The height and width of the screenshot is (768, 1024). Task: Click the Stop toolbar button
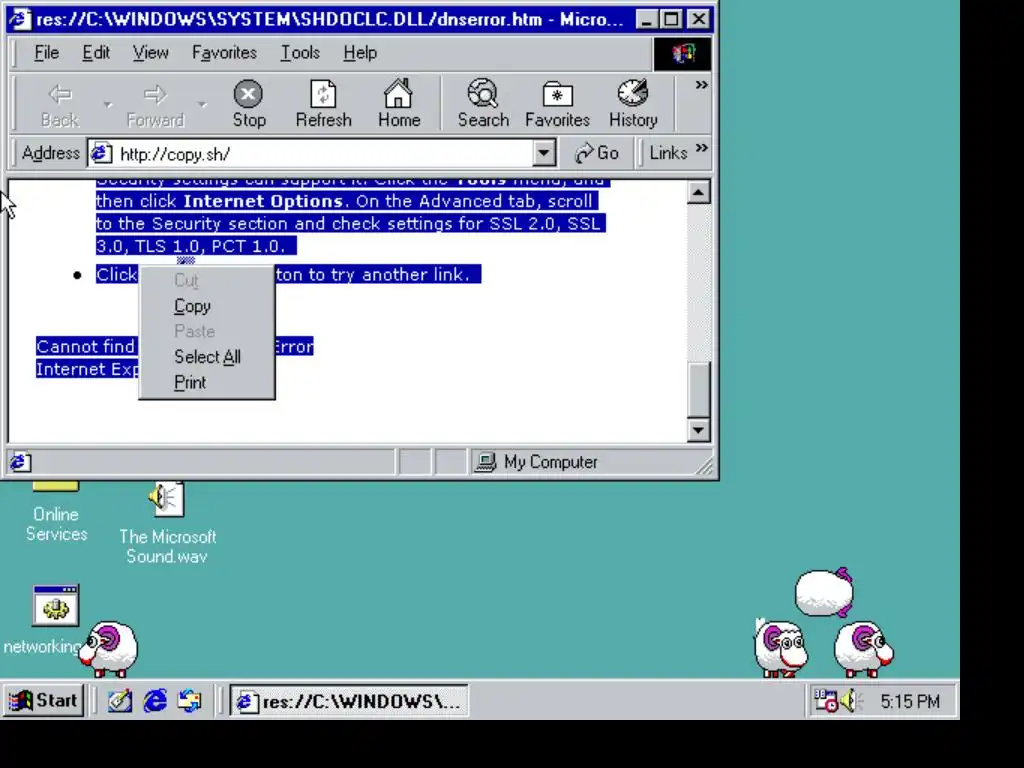click(x=249, y=103)
